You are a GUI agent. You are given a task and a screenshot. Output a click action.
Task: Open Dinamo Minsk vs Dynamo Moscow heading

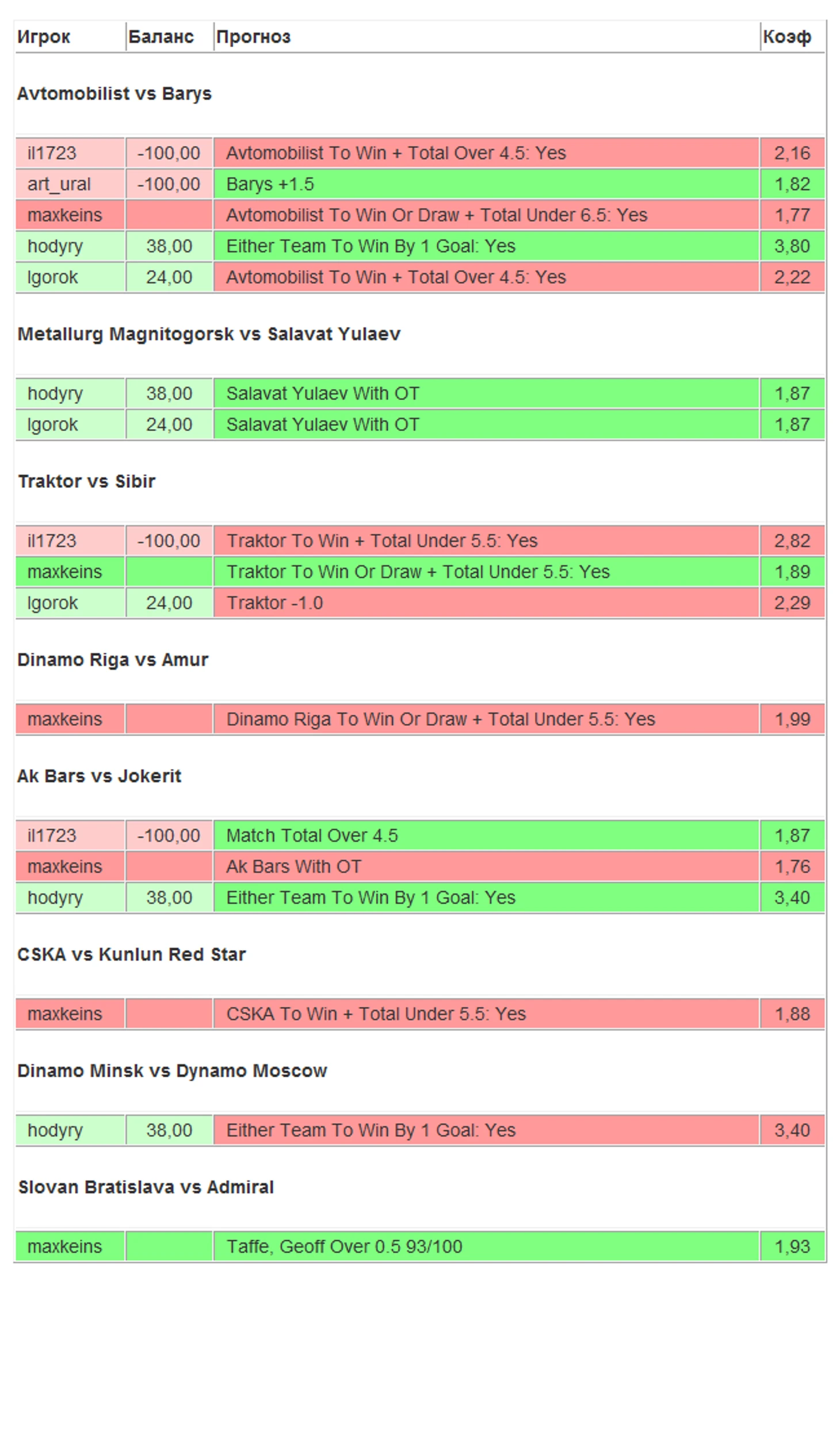[172, 1070]
